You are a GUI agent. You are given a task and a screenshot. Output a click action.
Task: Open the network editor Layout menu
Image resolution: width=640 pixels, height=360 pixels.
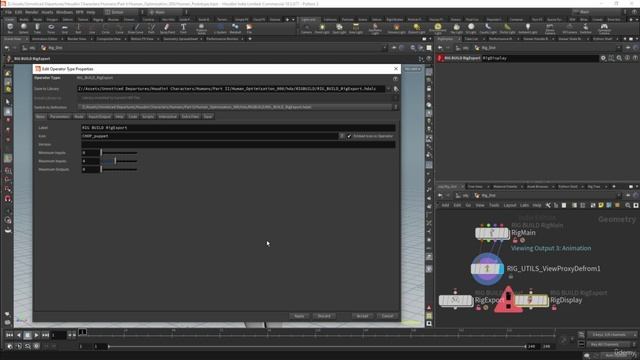[x=510, y=205]
